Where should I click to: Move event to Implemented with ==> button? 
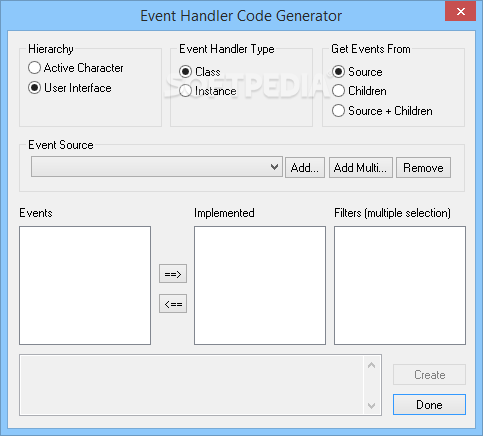tap(173, 274)
